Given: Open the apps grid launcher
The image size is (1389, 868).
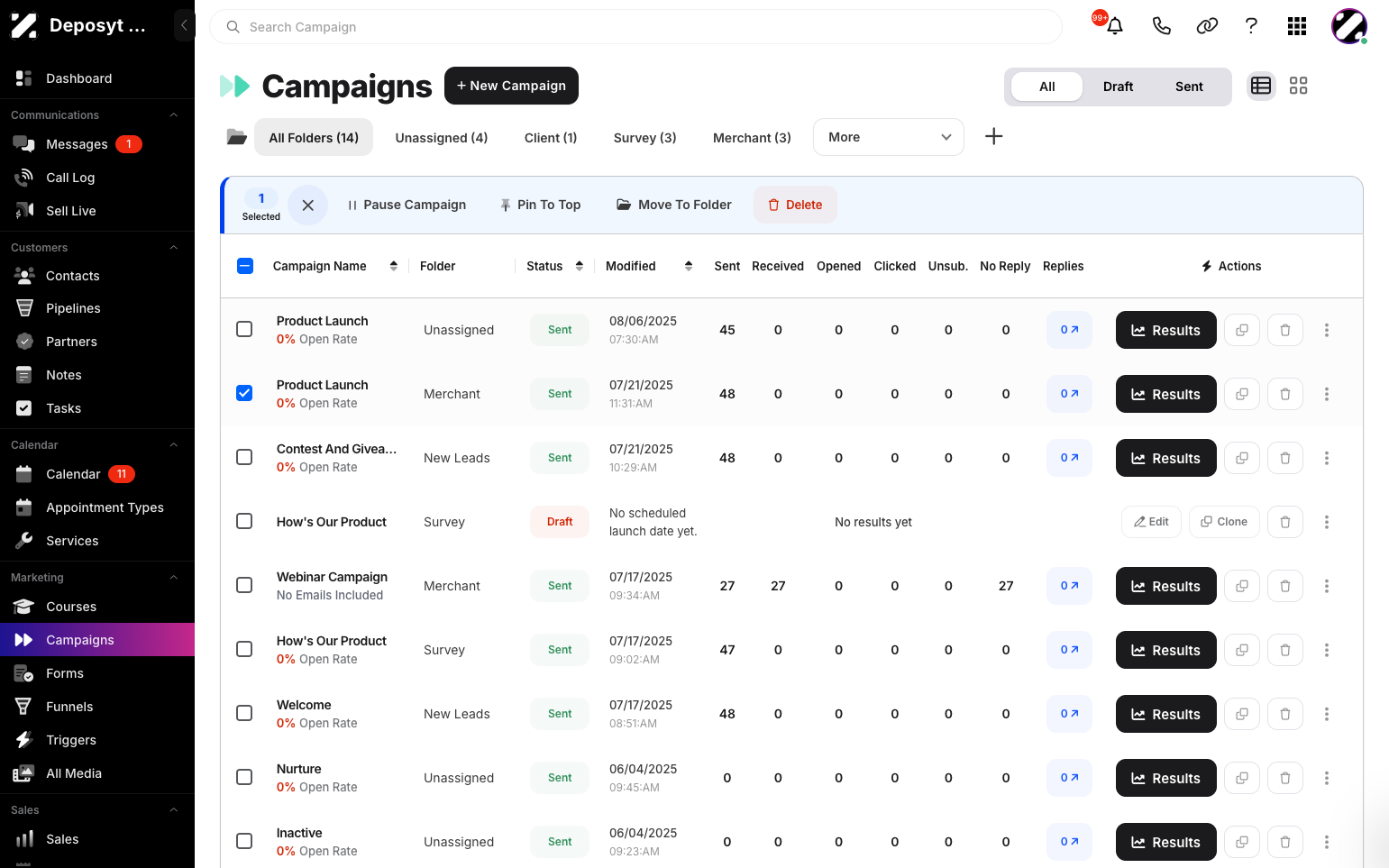Looking at the screenshot, I should [x=1297, y=26].
